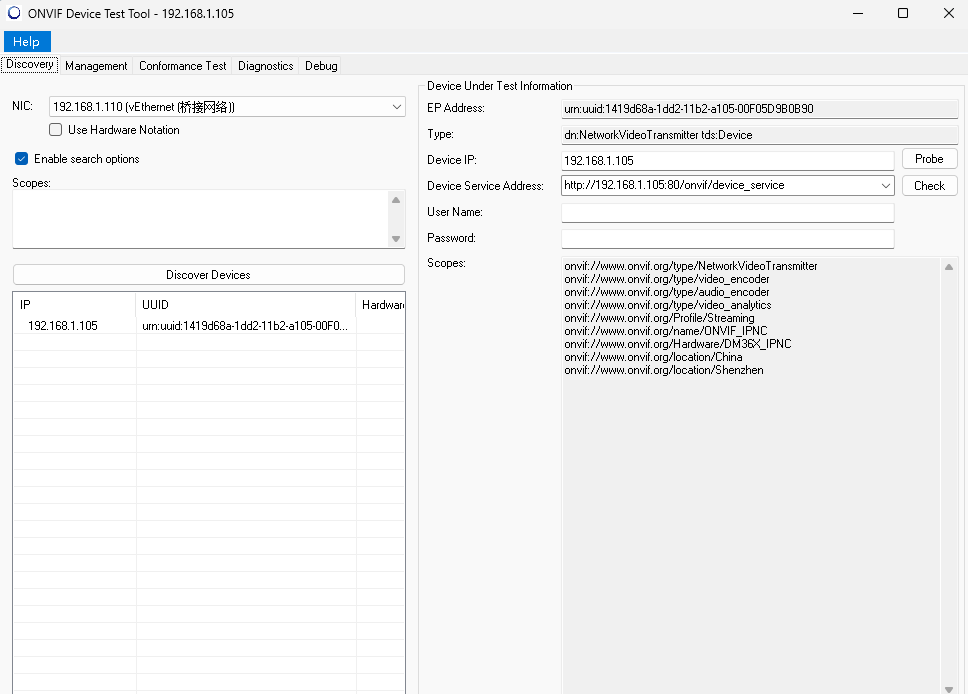Click the Device IP text field
968x694 pixels.
(727, 160)
